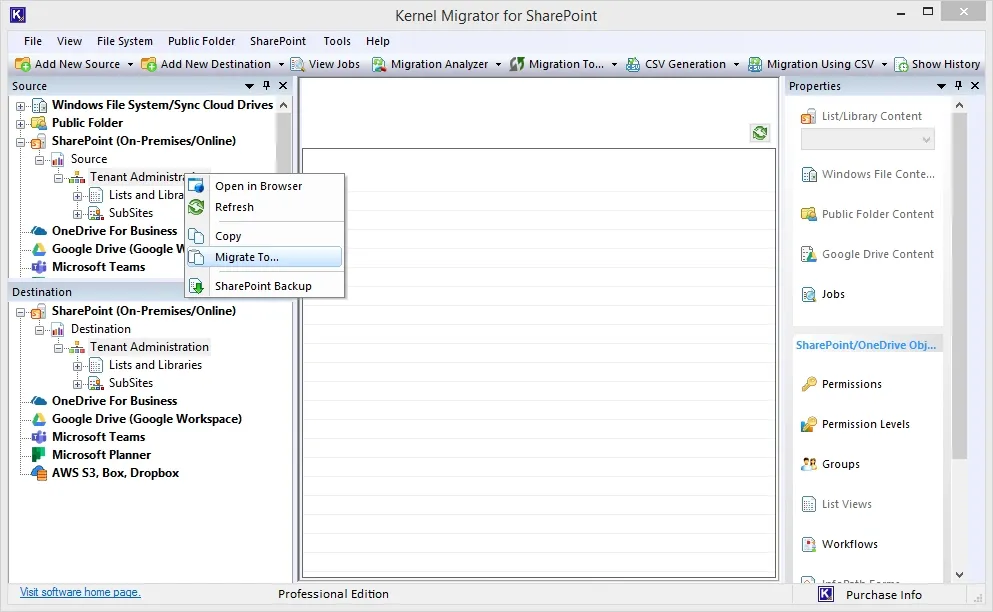
Task: Click the Google Drive Content icon
Action: (x=809, y=254)
